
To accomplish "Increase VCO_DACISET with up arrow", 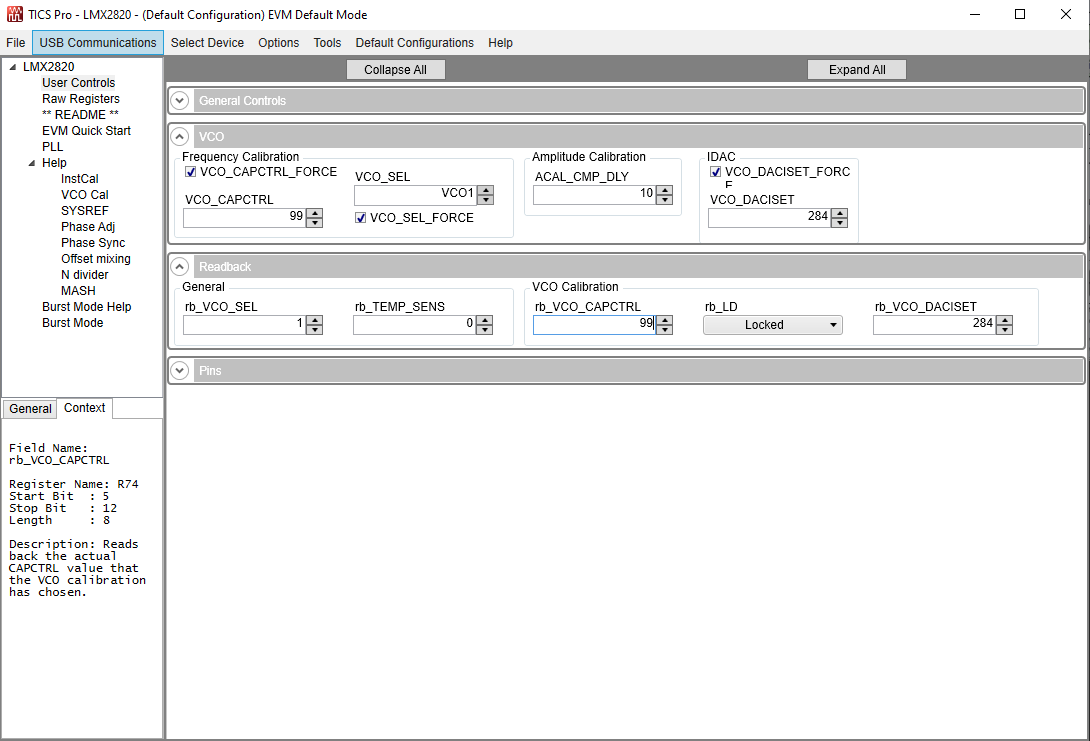I will [x=840, y=213].
